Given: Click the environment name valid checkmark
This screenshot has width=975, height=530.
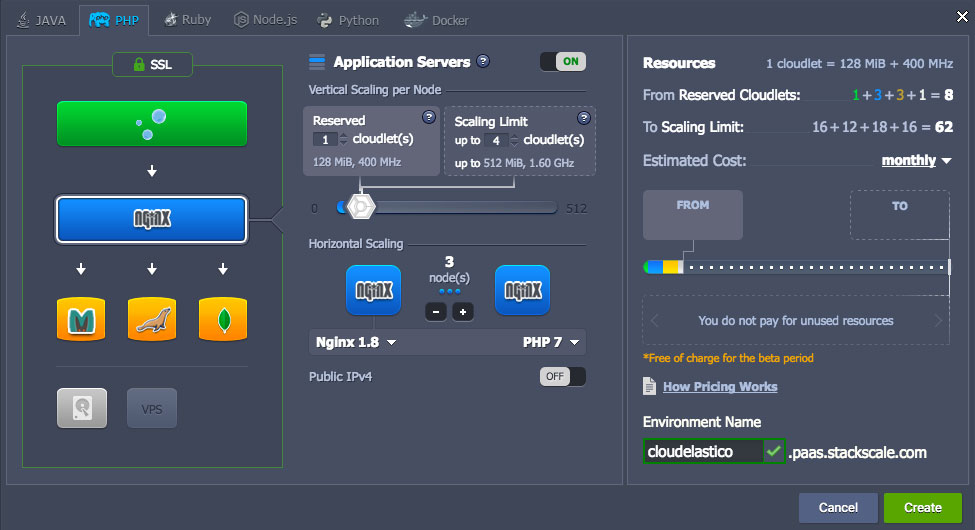Looking at the screenshot, I should [x=774, y=451].
